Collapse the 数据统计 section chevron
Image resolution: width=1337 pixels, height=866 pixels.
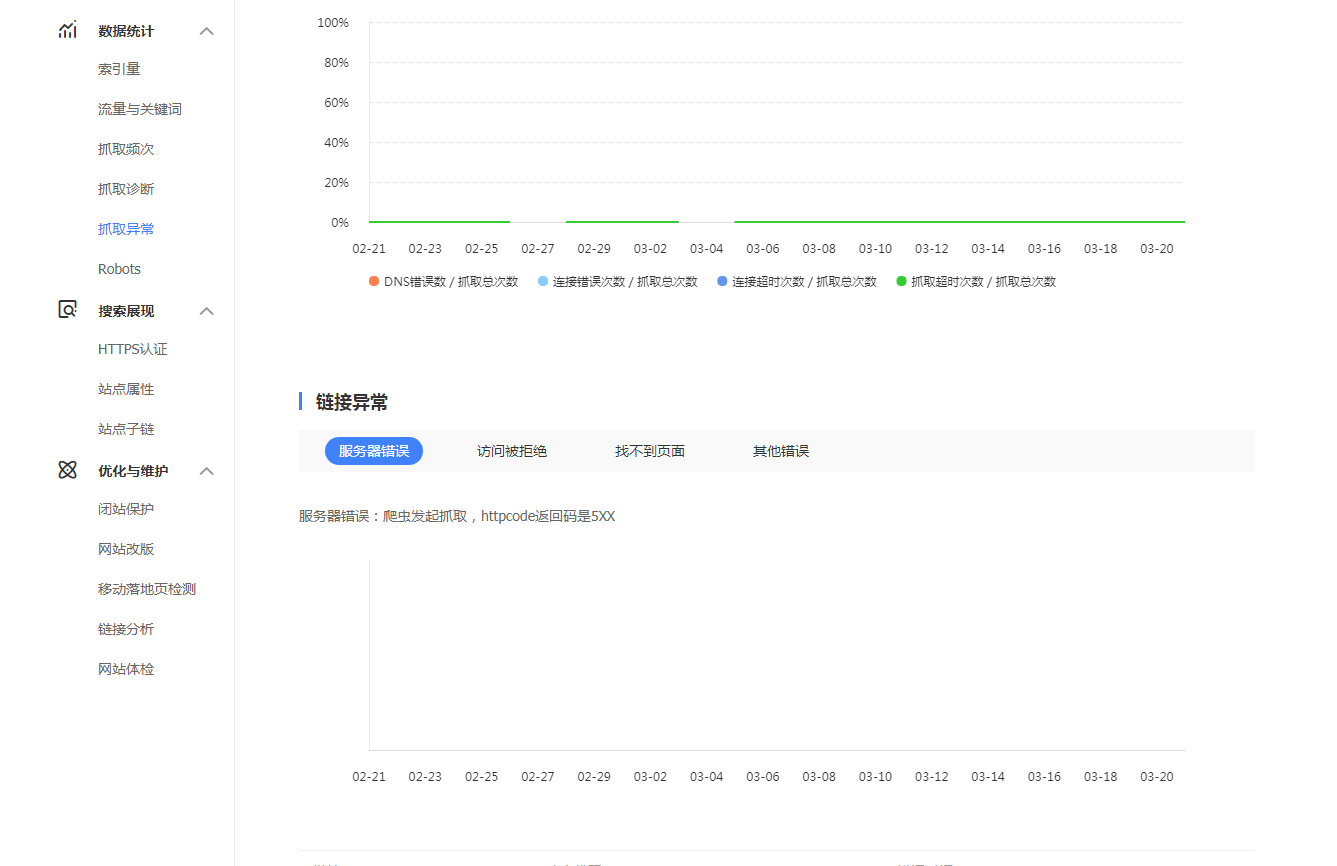(x=207, y=31)
